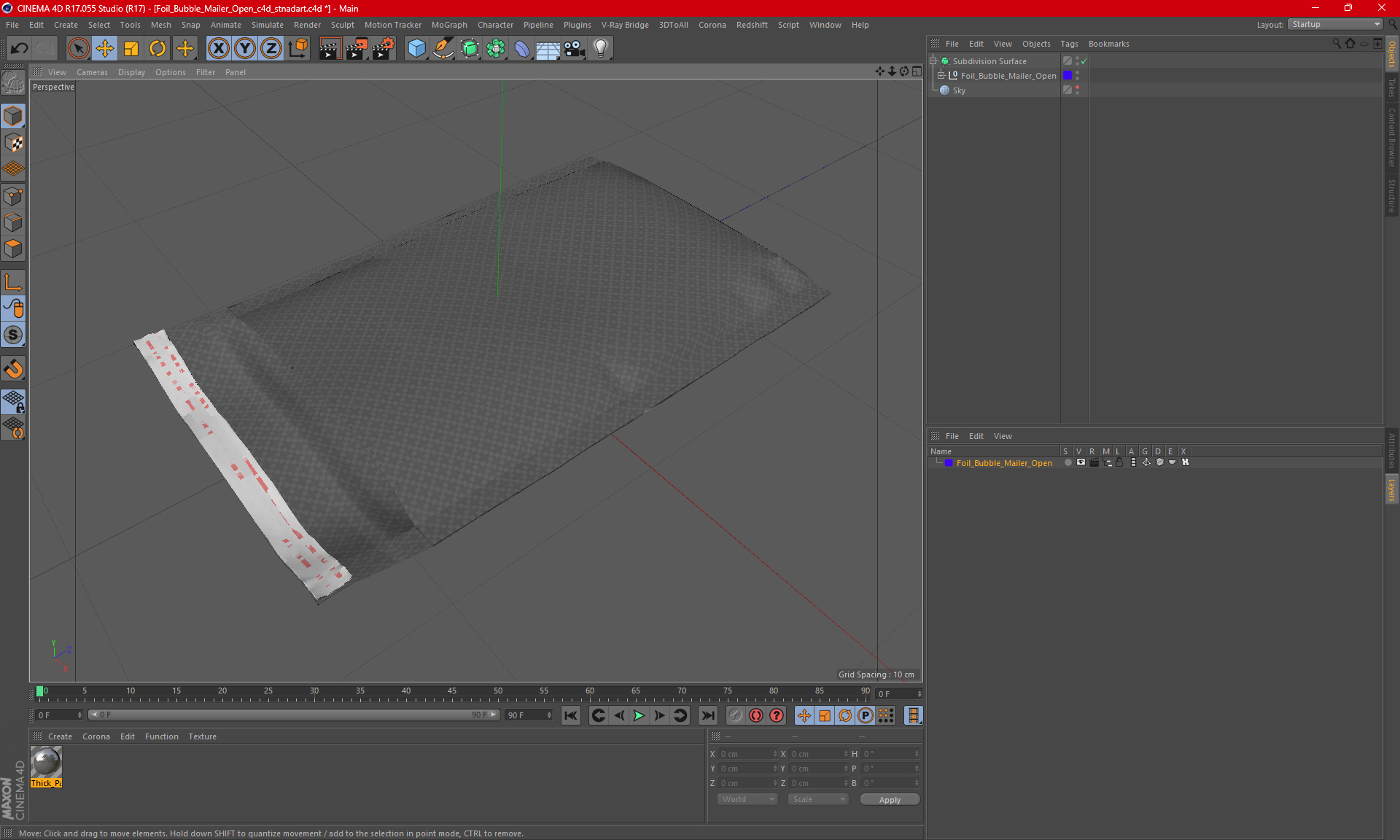Switch to Polygons mode
The image size is (1400, 840).
[x=13, y=249]
